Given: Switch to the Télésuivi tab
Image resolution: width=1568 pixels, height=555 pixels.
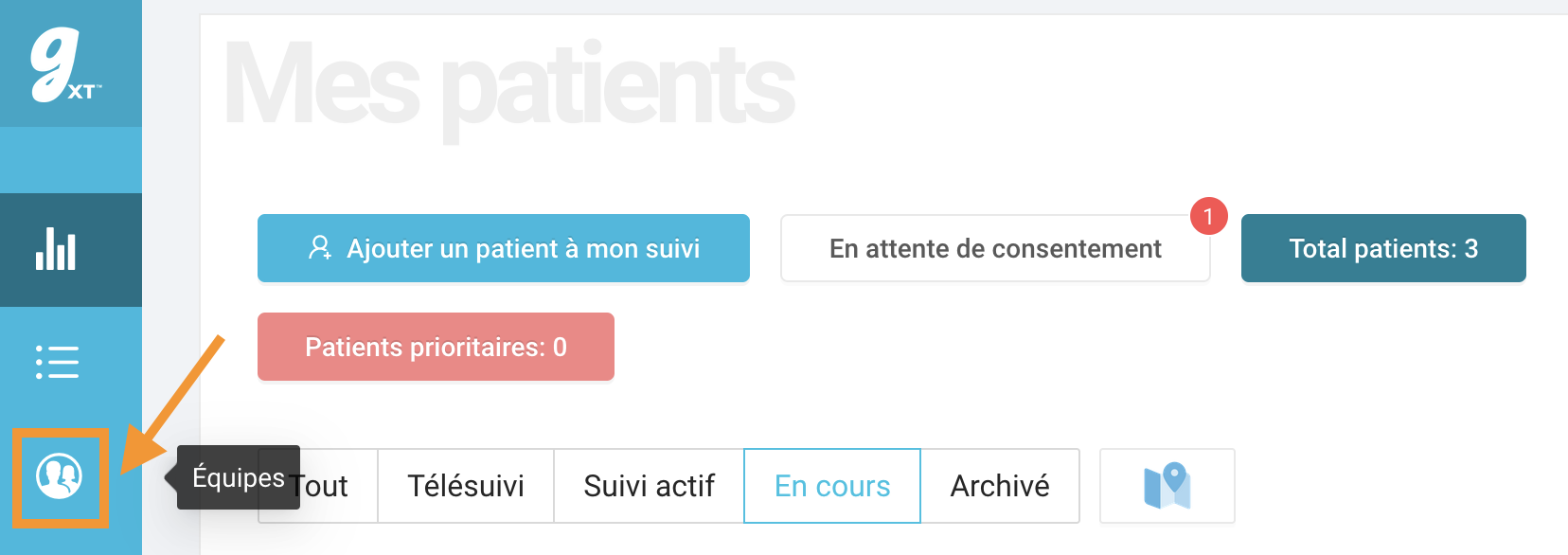Looking at the screenshot, I should click(466, 486).
